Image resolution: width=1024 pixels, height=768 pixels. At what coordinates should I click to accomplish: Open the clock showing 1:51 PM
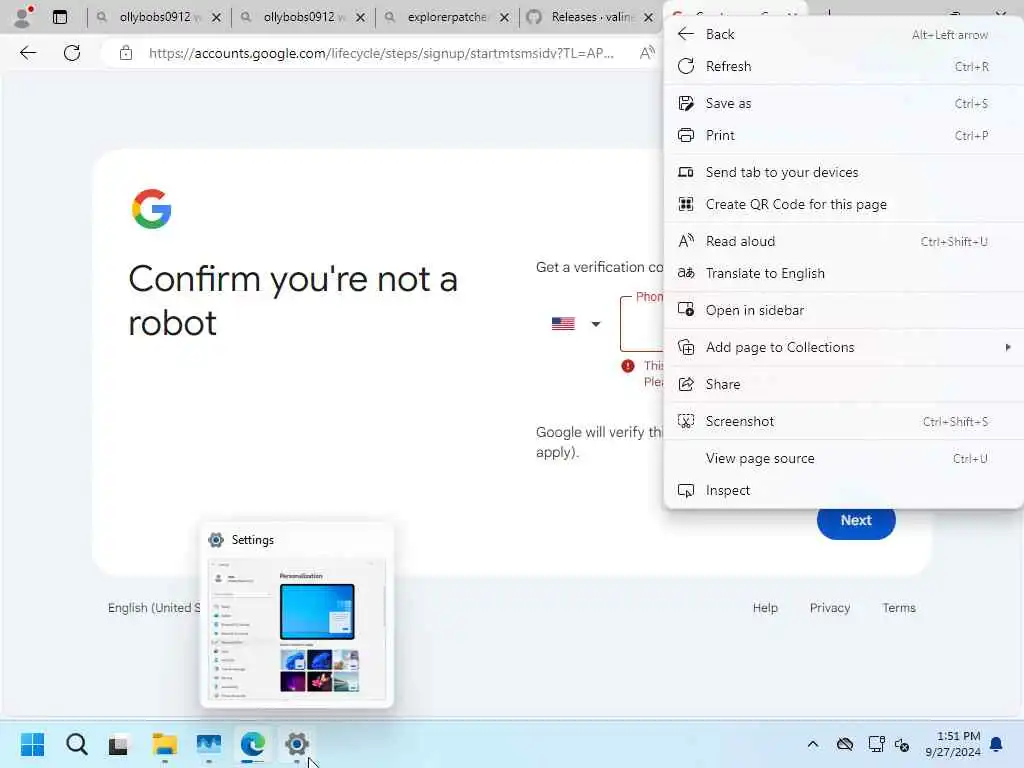click(952, 744)
